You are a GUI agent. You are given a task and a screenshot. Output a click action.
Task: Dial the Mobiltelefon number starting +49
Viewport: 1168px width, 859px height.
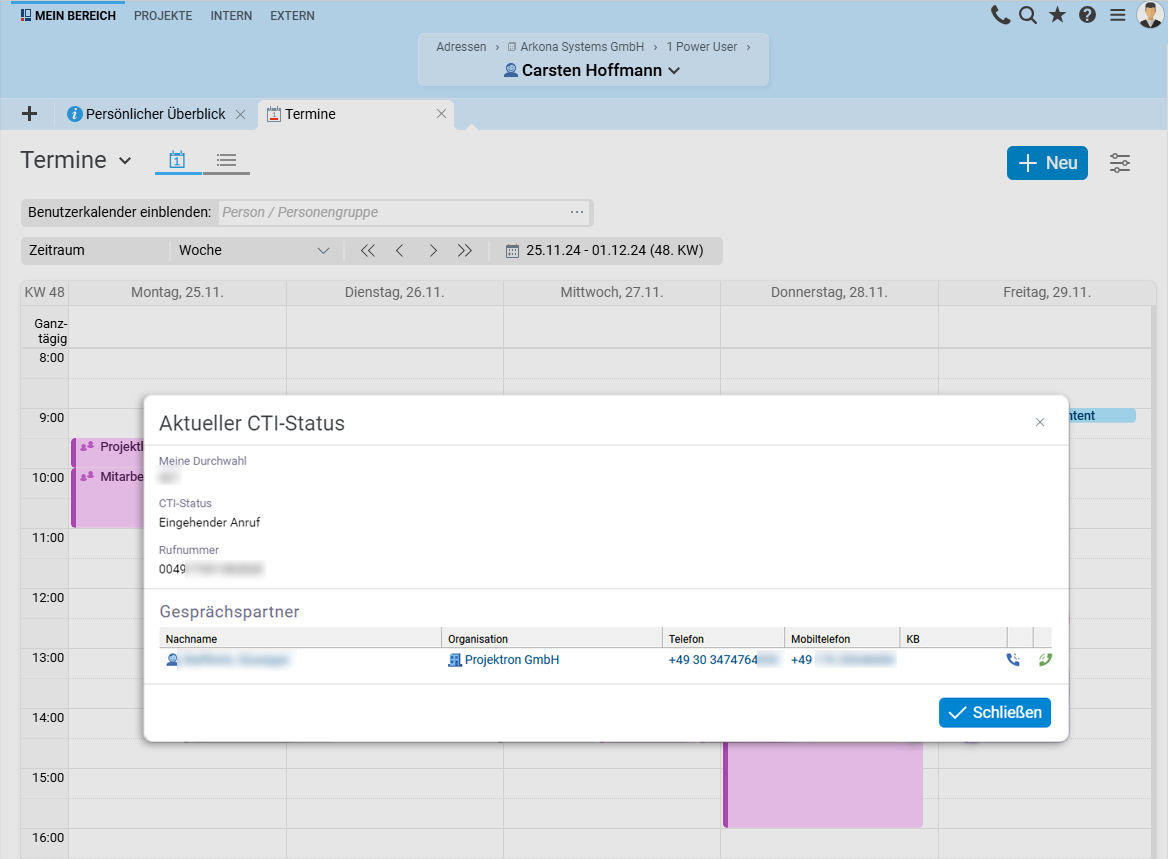[x=842, y=659]
